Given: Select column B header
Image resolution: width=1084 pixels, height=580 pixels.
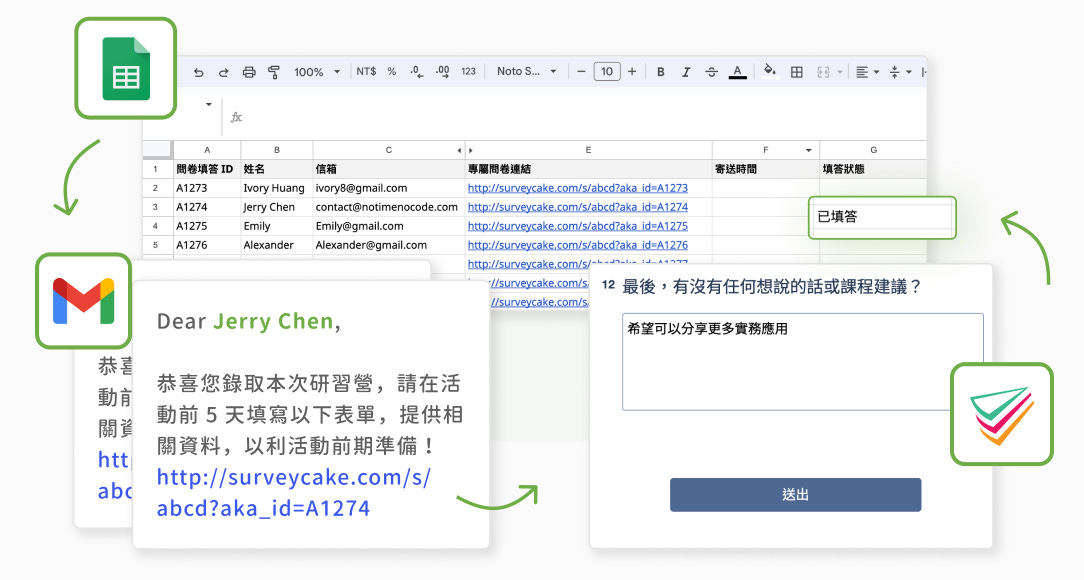Looking at the screenshot, I should [x=277, y=150].
